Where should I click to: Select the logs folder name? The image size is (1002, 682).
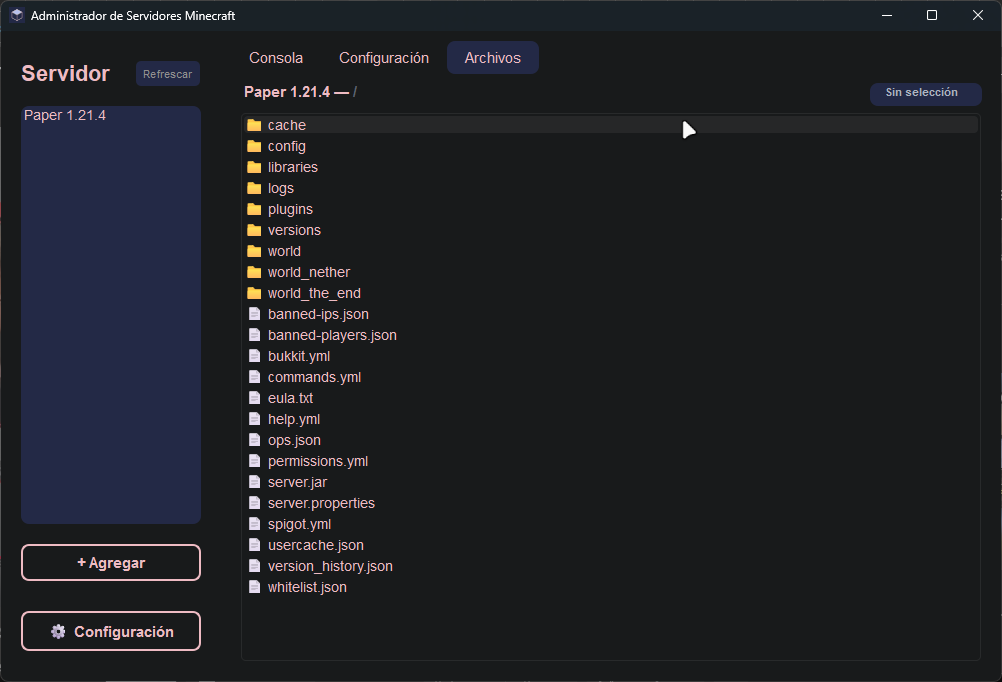[x=281, y=189]
